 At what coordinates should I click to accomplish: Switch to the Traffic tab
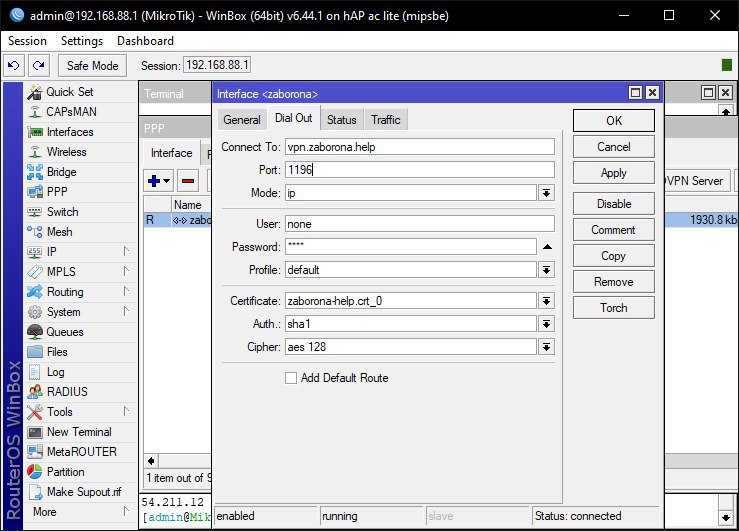(x=386, y=120)
